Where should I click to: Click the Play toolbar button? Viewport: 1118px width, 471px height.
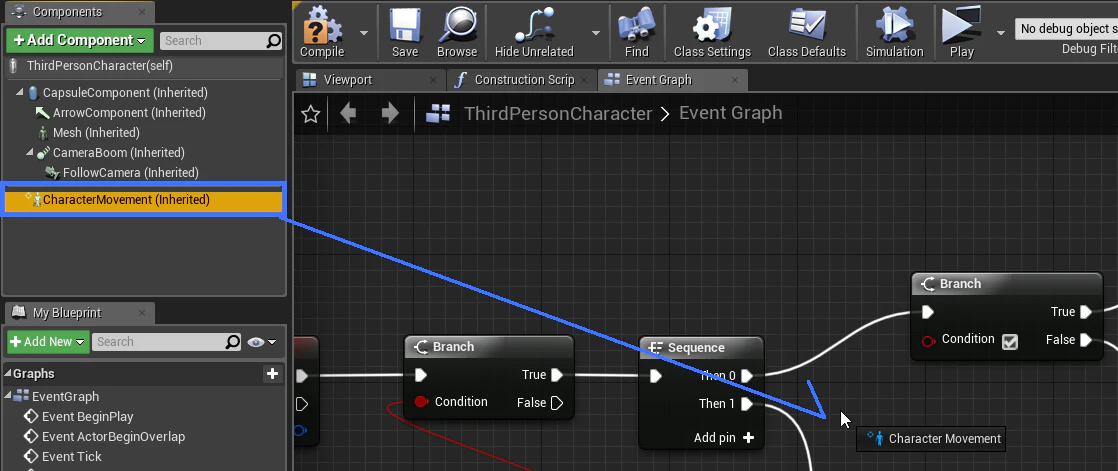(x=961, y=32)
